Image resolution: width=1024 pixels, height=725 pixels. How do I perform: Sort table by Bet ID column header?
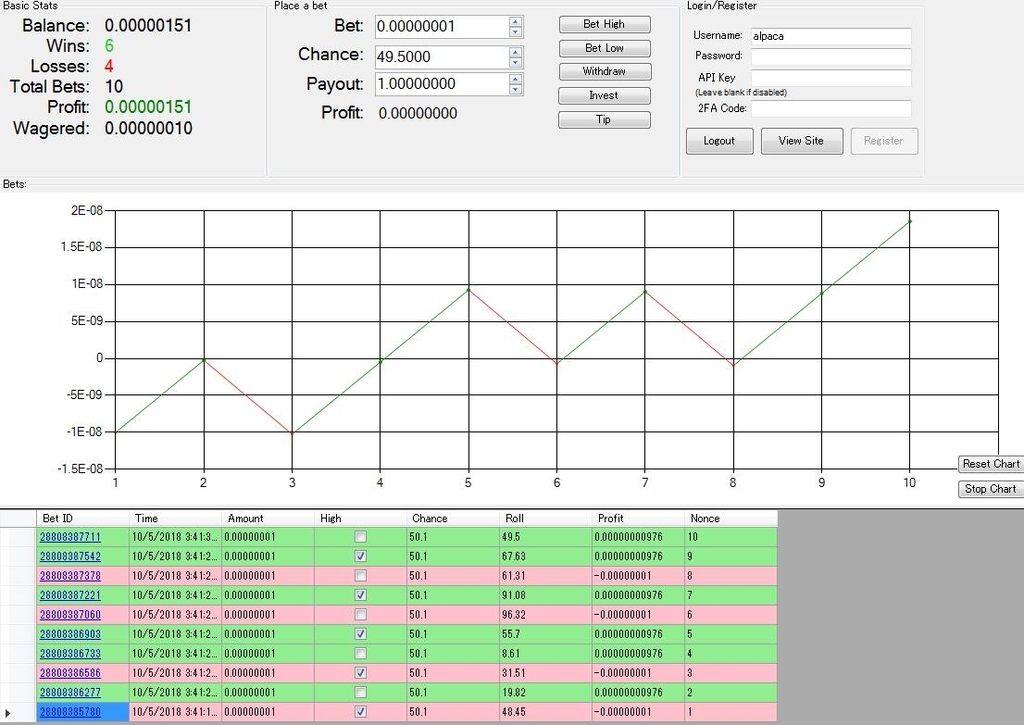pyautogui.click(x=83, y=519)
